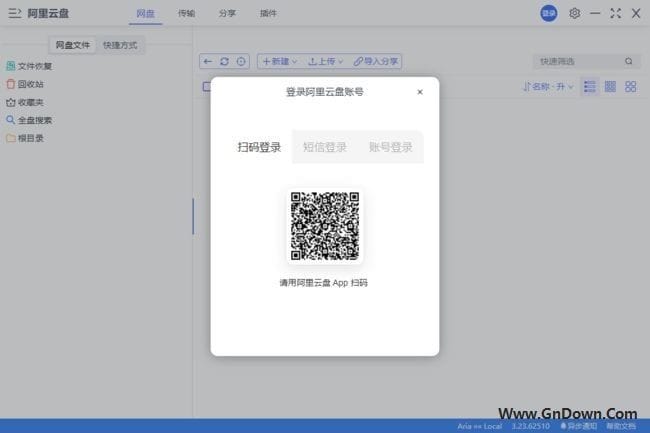650x433 pixels.
Task: Open 回收站 recycle bin
Action: pos(25,84)
